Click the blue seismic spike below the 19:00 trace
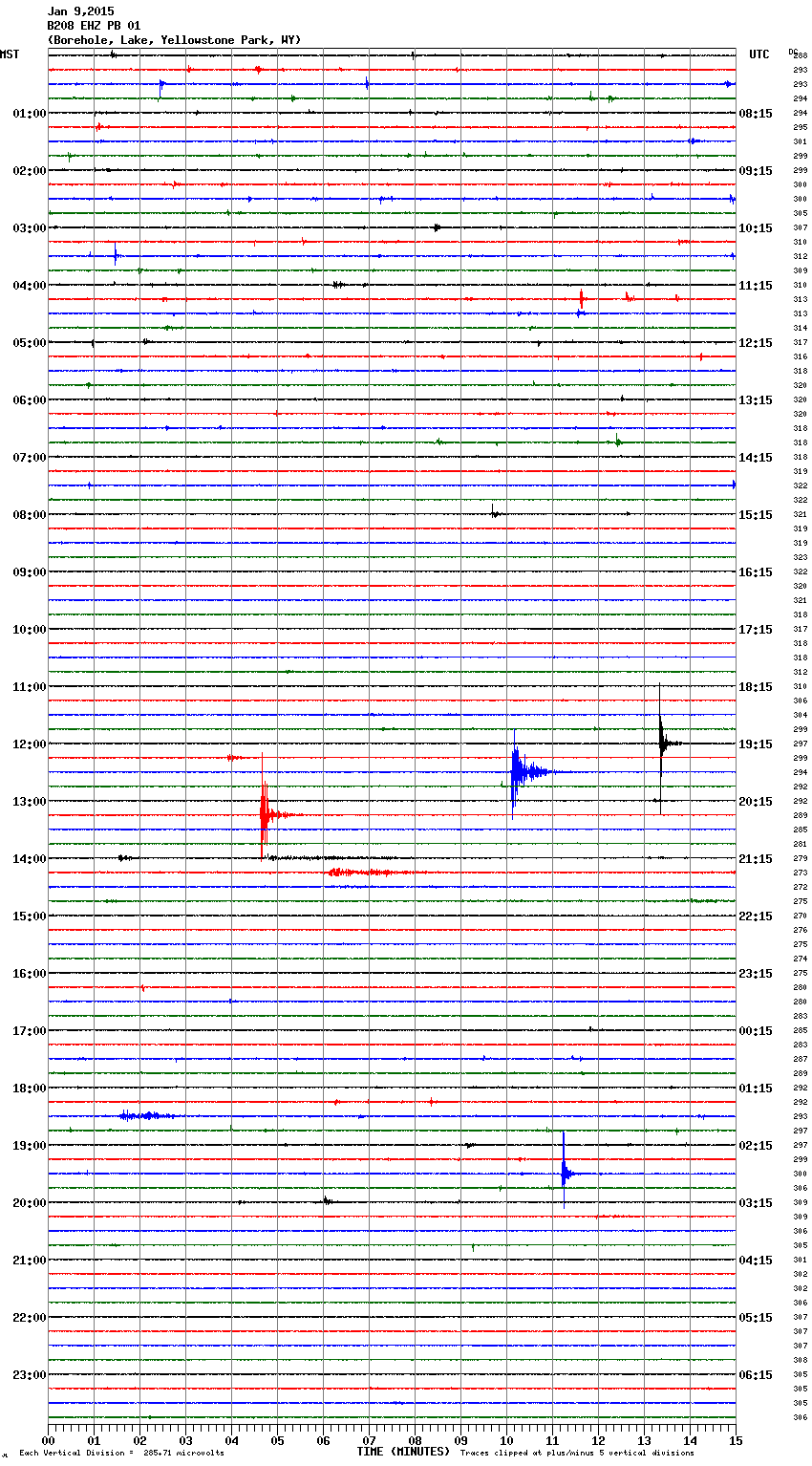The image size is (812, 1466). (x=565, y=1173)
